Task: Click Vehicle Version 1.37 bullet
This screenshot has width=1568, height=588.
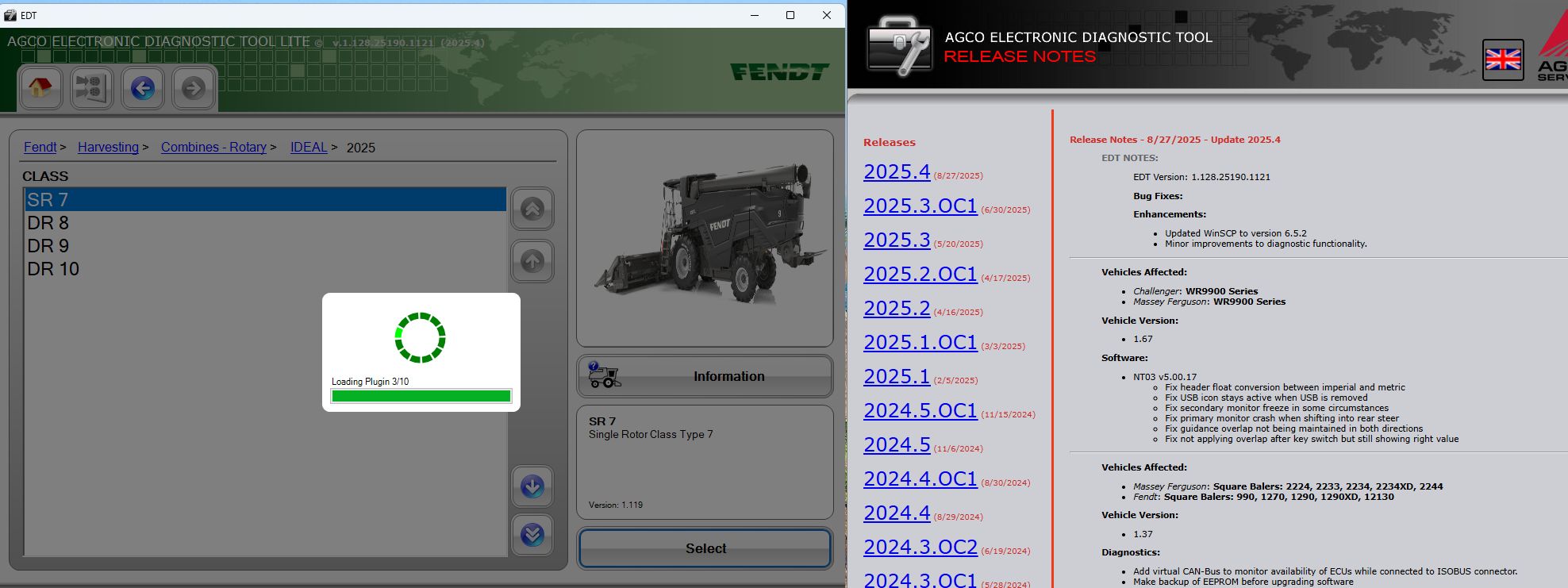Action: click(1143, 534)
